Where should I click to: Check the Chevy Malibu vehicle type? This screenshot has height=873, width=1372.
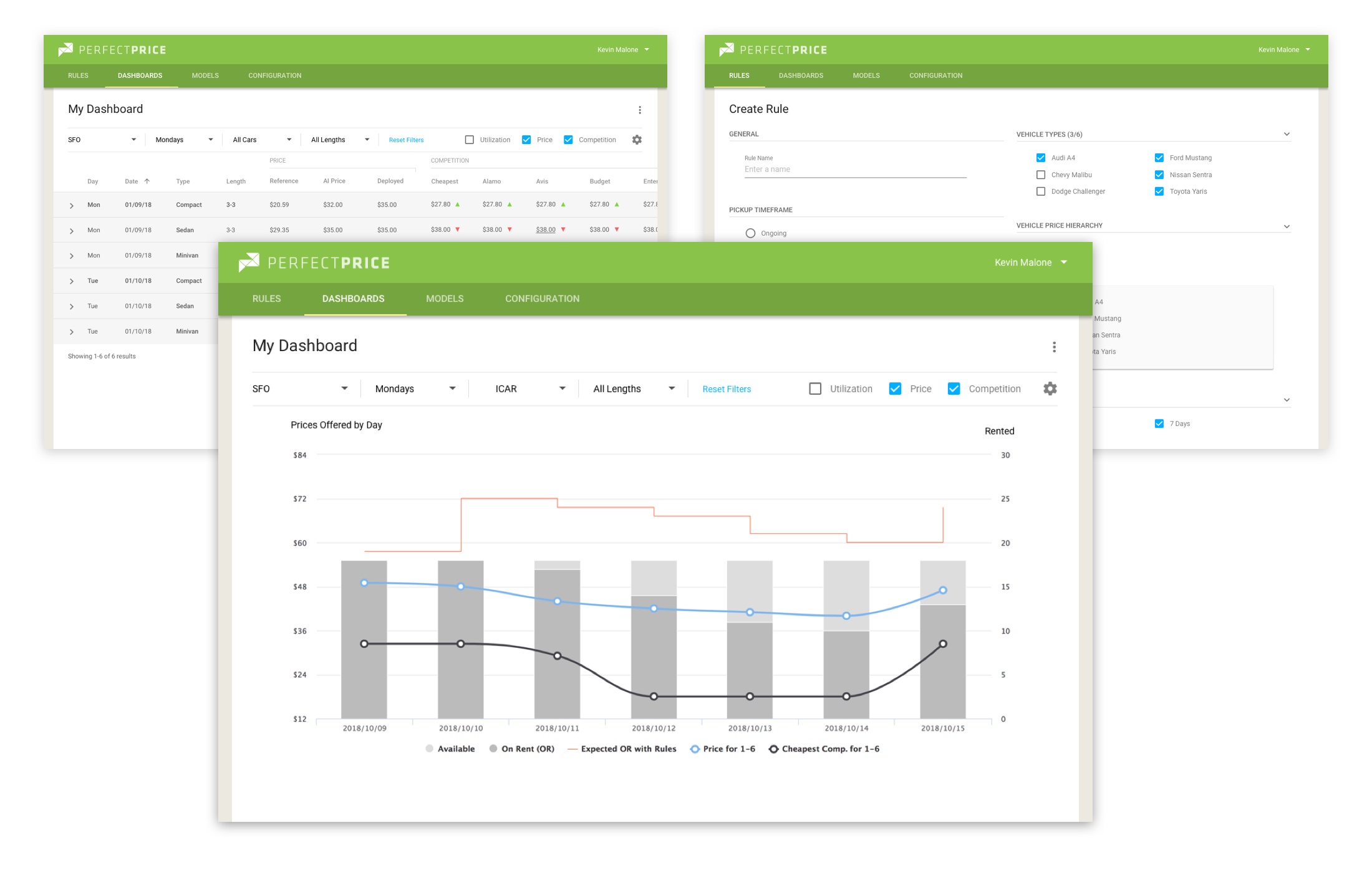(x=1041, y=175)
